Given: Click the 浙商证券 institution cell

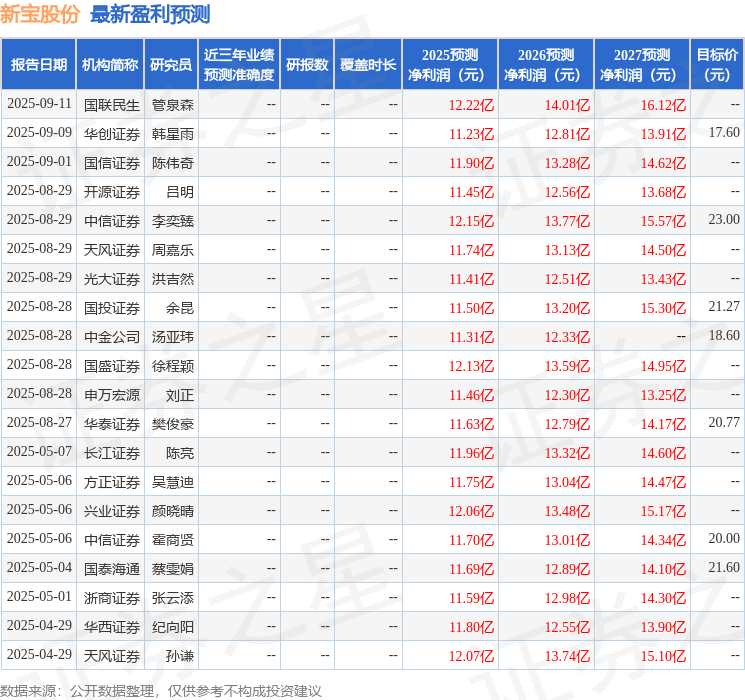Looking at the screenshot, I should [112, 597].
